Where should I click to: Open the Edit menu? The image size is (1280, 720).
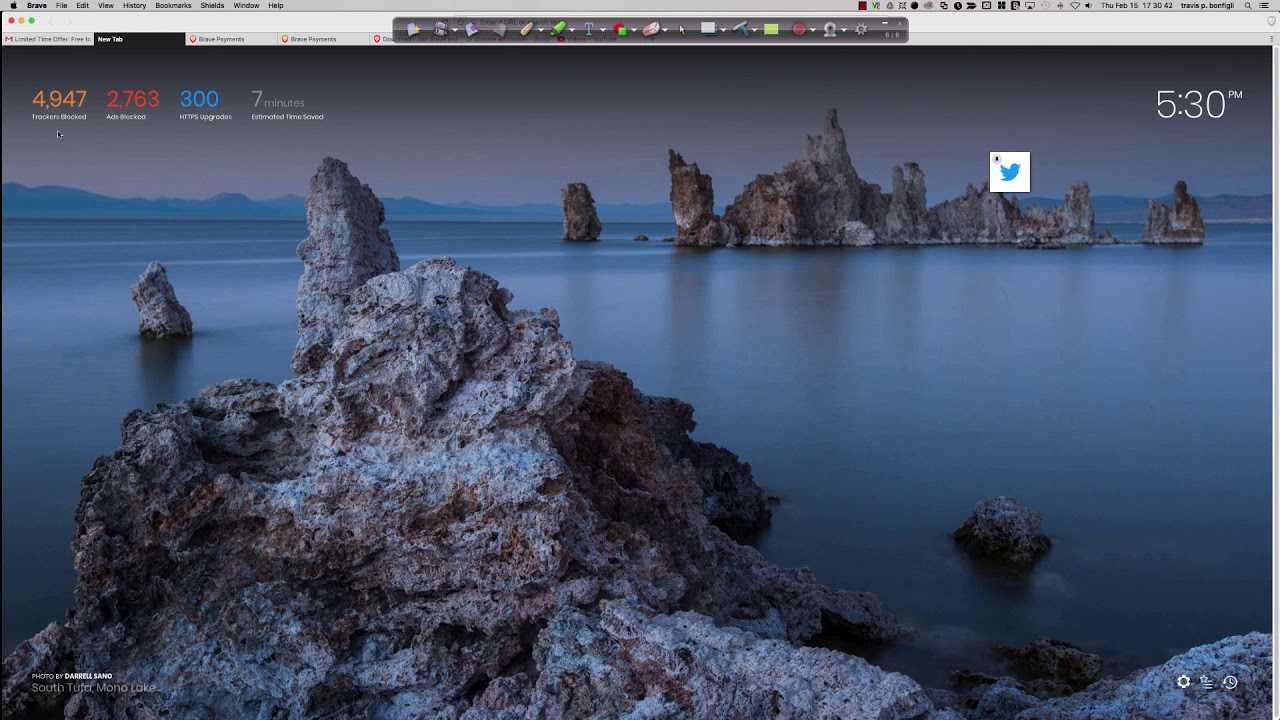[x=82, y=5]
